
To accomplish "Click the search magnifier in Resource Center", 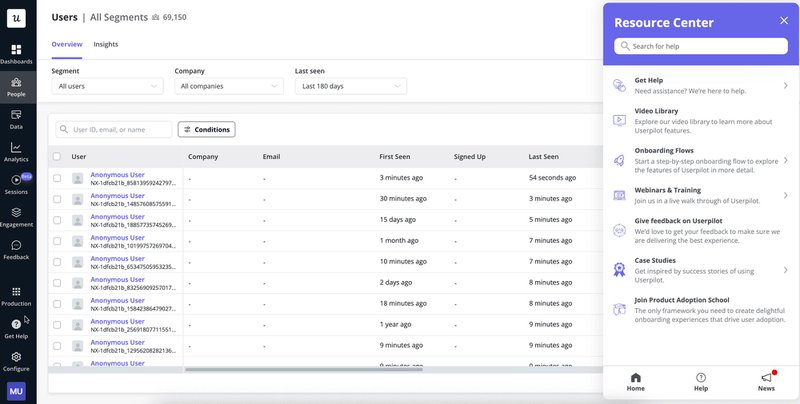I will (x=625, y=46).
